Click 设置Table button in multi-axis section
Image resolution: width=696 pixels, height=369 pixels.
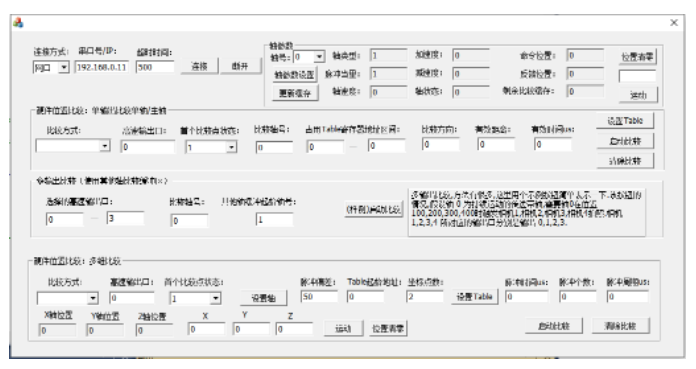(x=475, y=297)
